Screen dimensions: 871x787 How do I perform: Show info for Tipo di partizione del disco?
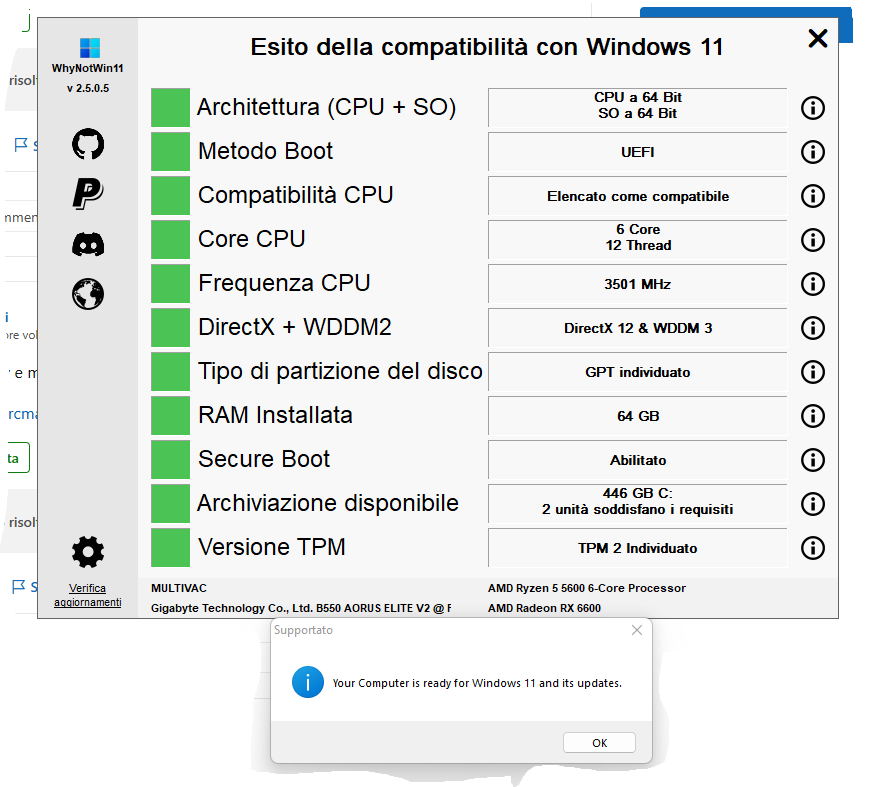pyautogui.click(x=813, y=372)
